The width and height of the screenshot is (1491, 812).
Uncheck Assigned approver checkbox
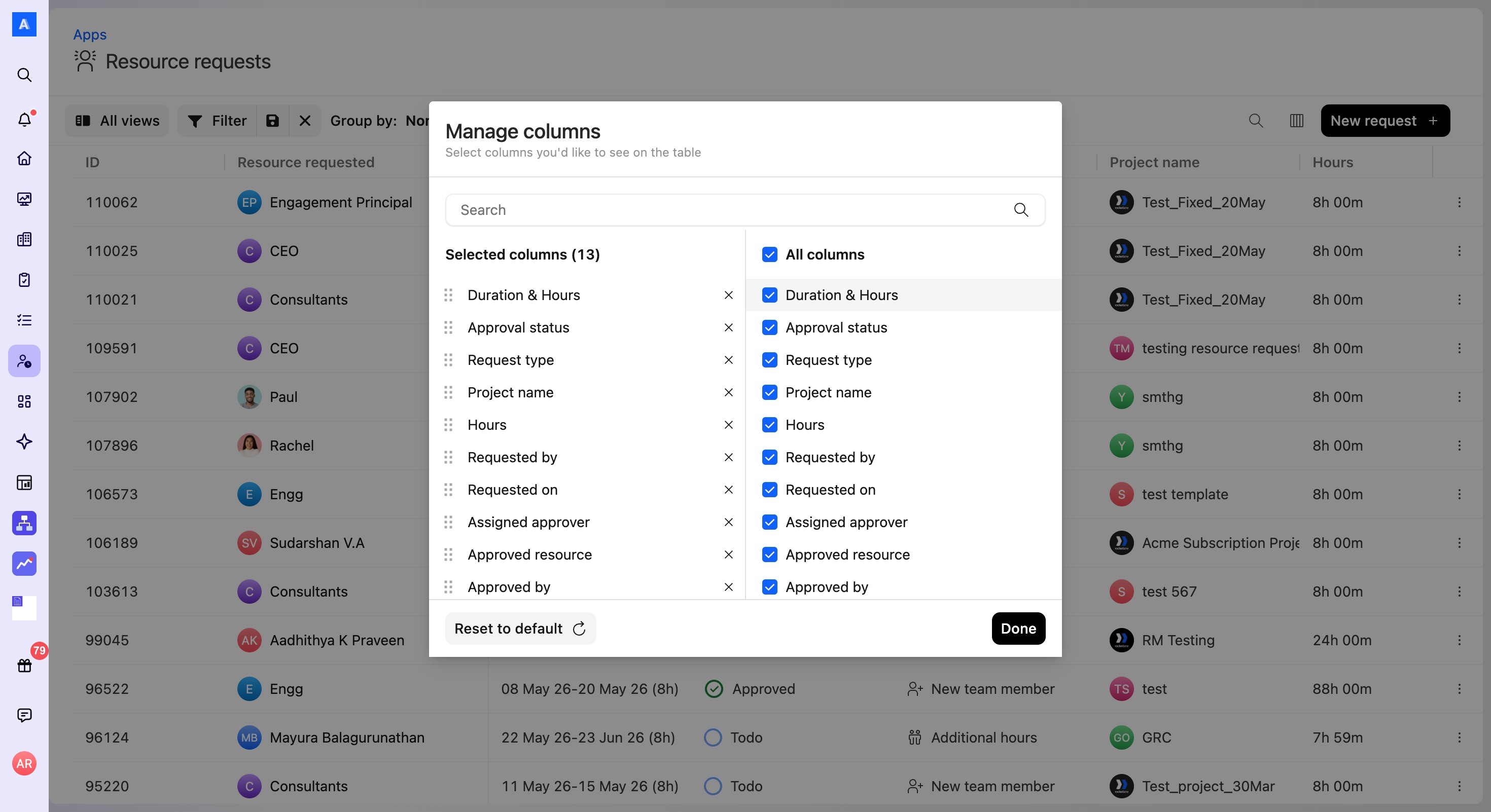pos(770,522)
